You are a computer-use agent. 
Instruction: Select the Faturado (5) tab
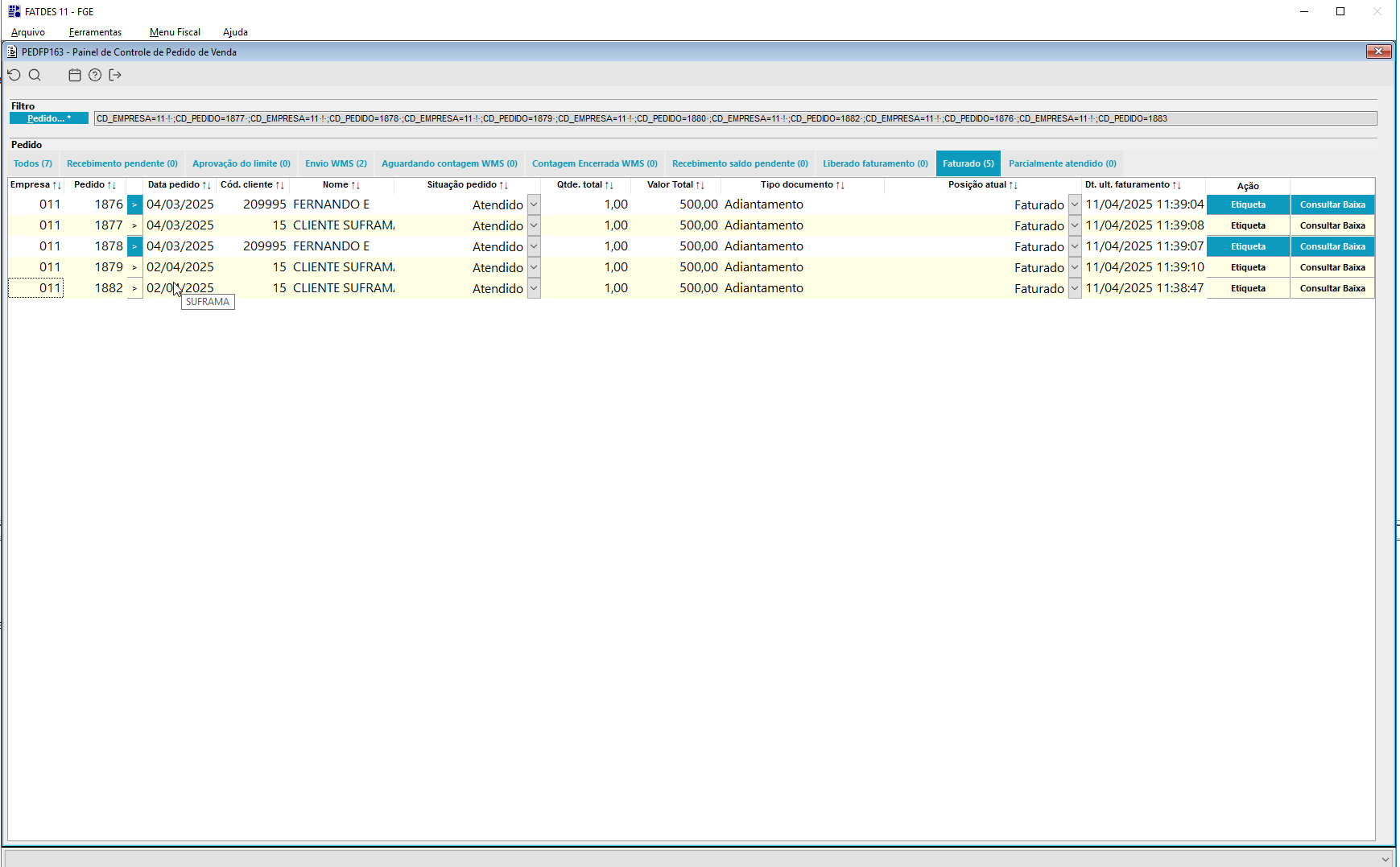(968, 163)
